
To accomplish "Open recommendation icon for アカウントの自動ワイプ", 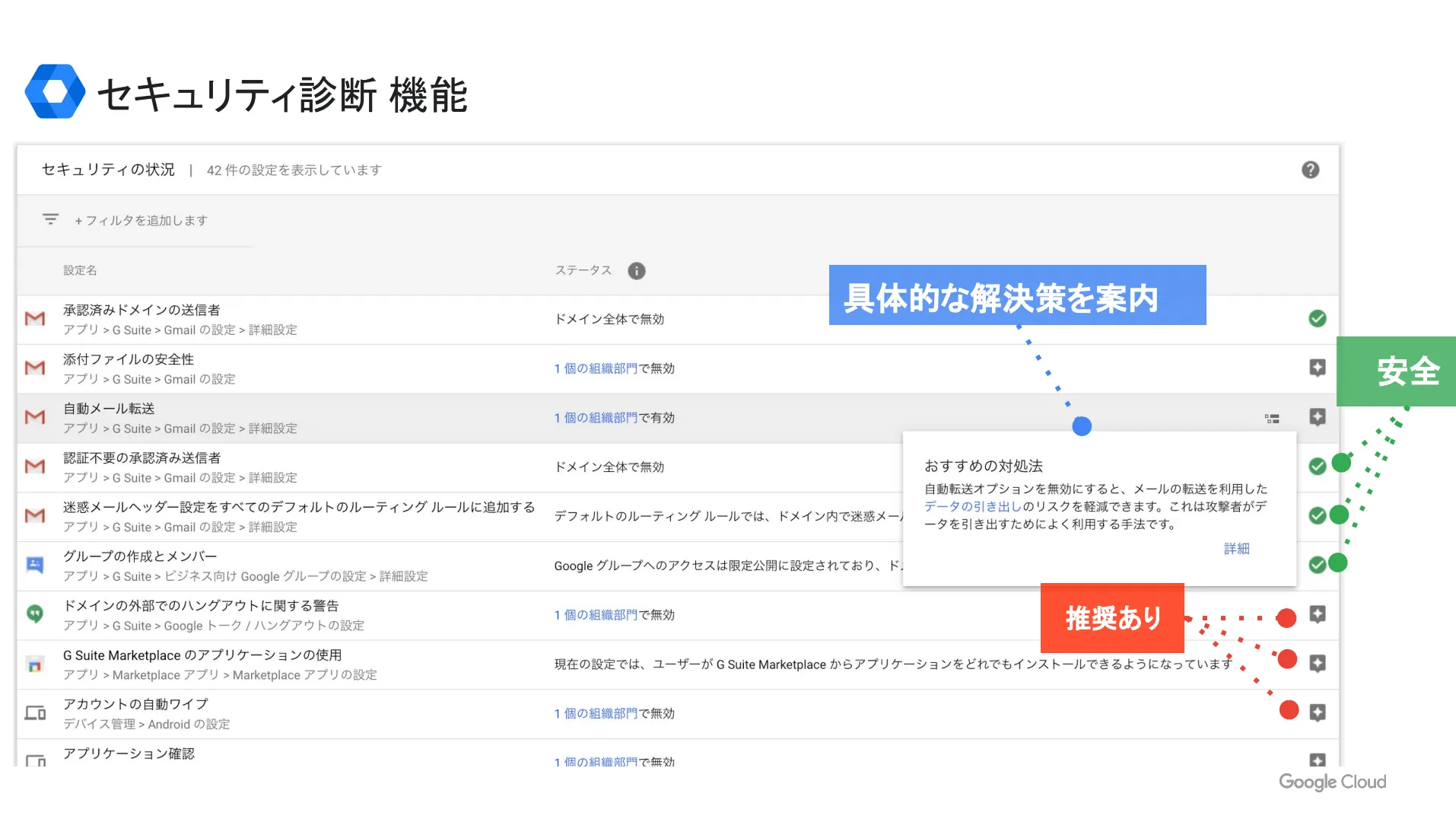I will (x=1318, y=712).
